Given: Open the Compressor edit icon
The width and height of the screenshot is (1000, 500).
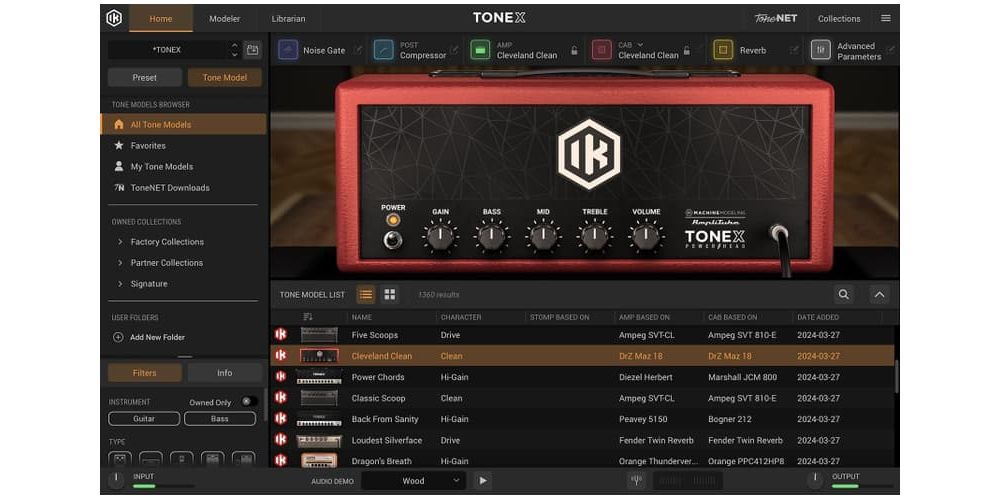Looking at the screenshot, I should pyautogui.click(x=453, y=50).
